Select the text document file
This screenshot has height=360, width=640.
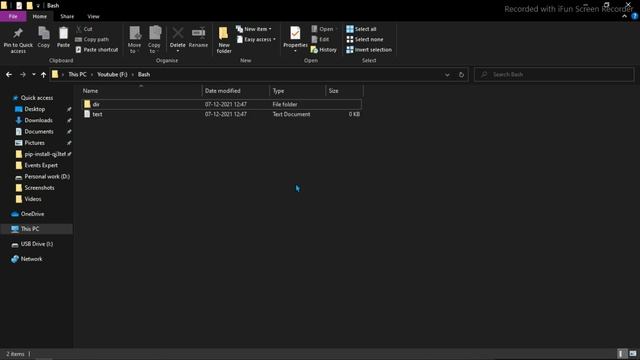point(221,114)
